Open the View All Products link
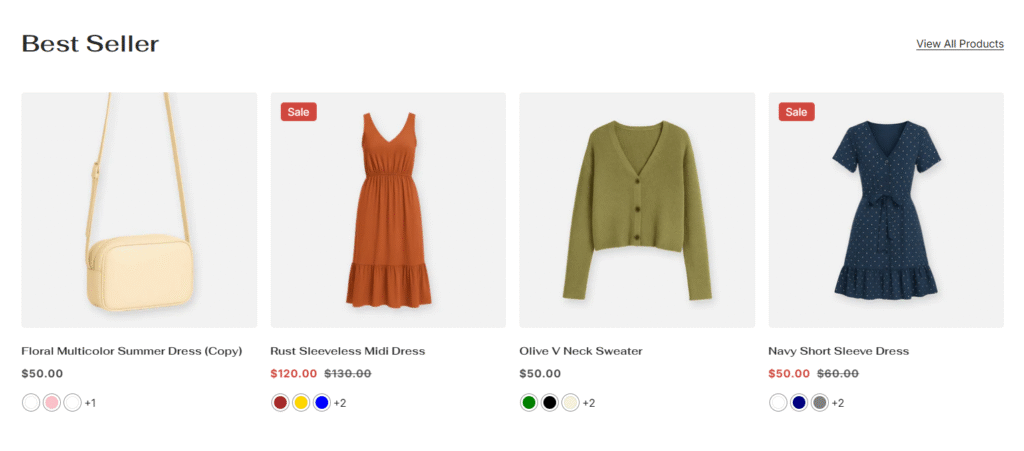1024x451 pixels. pyautogui.click(x=959, y=44)
